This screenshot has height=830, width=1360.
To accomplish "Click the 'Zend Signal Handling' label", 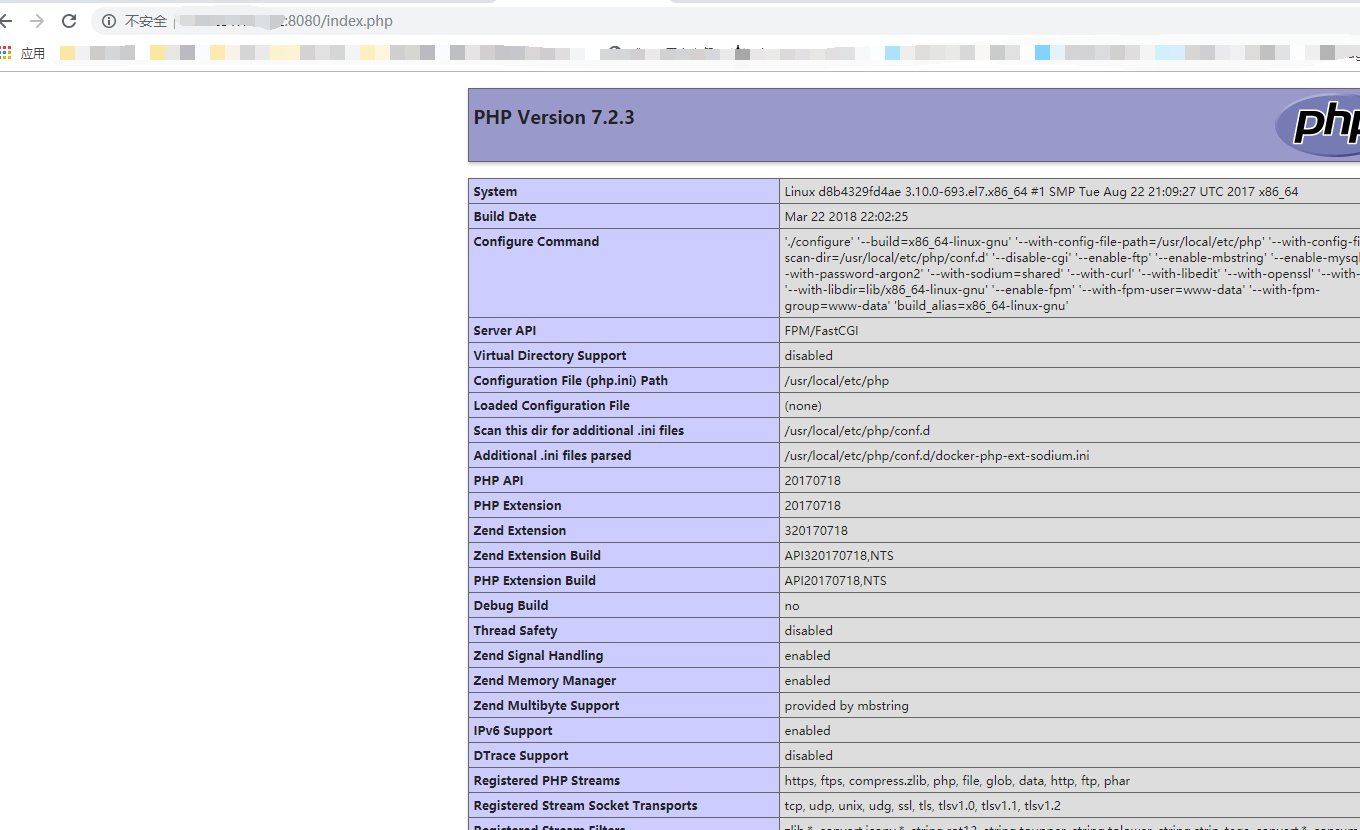I will [538, 656].
